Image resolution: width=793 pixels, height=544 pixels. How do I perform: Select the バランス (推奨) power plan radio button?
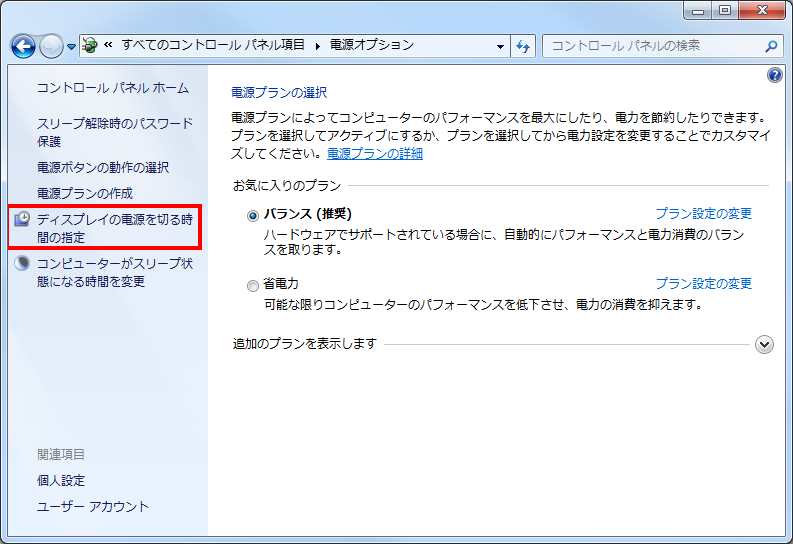click(252, 215)
